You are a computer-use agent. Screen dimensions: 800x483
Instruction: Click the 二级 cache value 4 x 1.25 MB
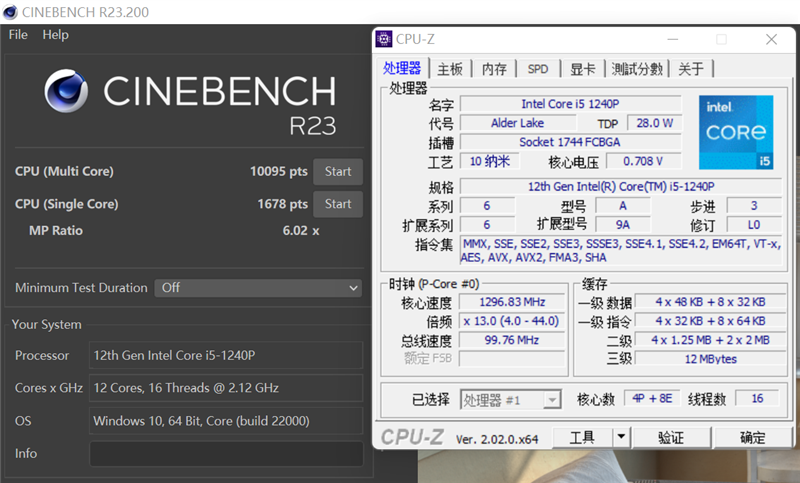pyautogui.click(x=710, y=340)
